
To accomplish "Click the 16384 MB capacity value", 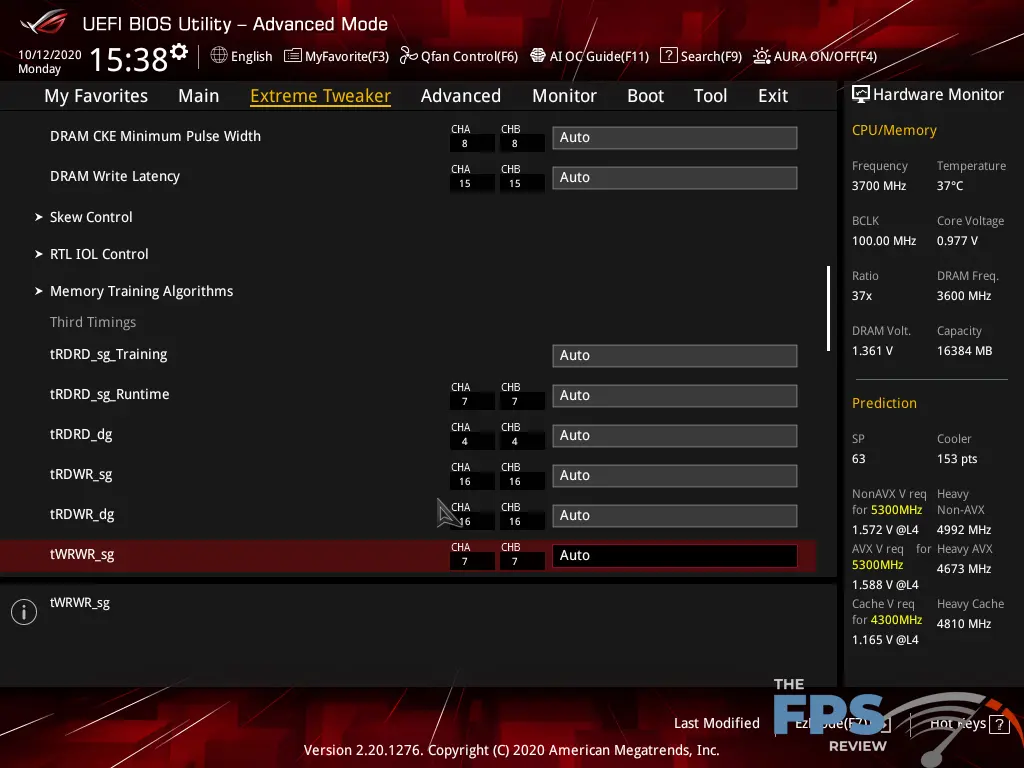I will point(965,351).
